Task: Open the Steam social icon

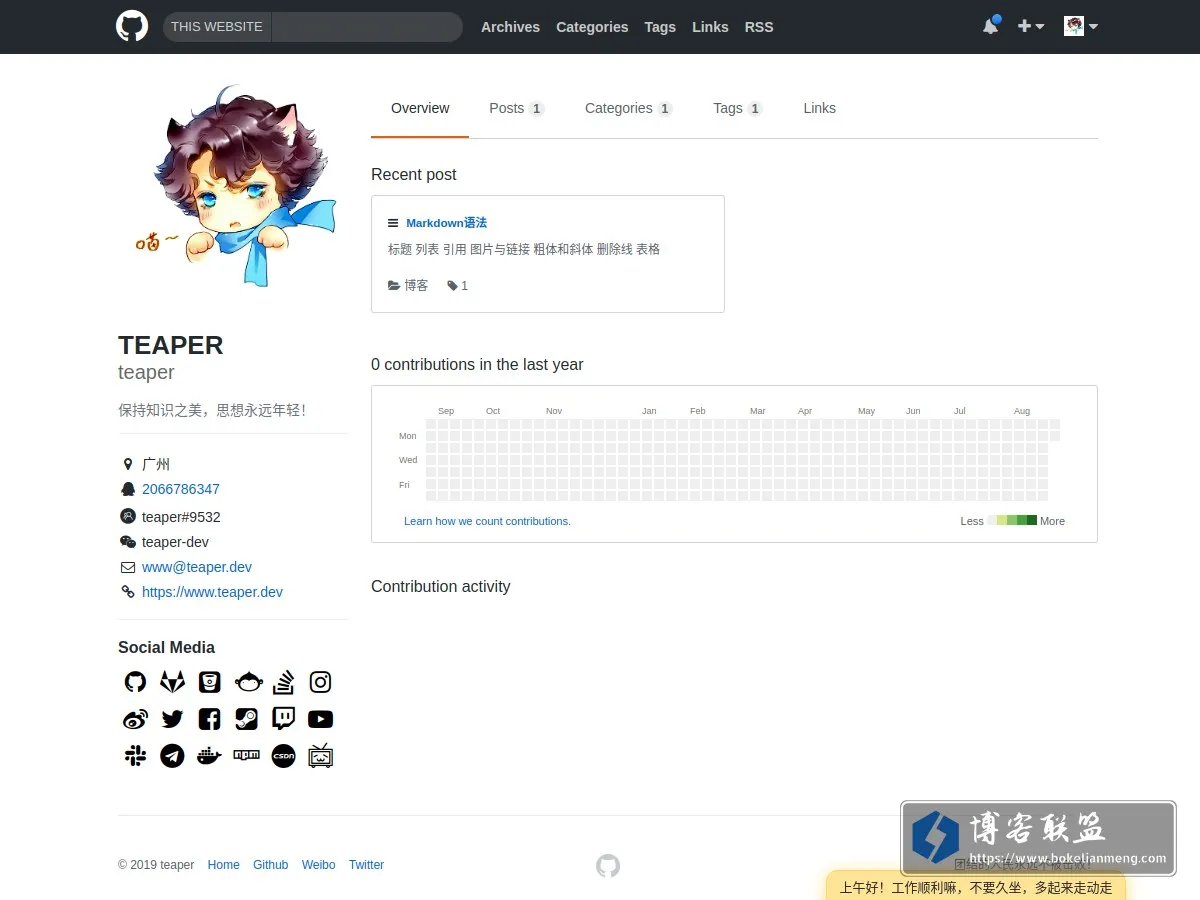Action: click(x=246, y=719)
